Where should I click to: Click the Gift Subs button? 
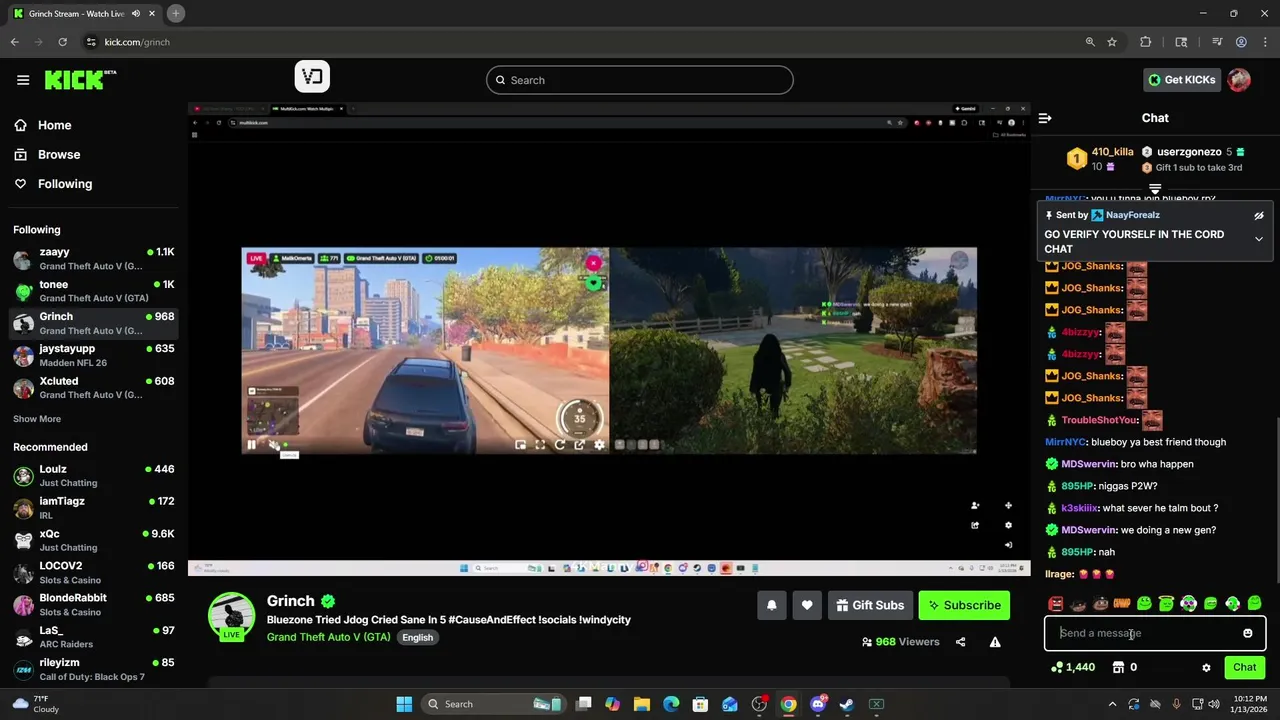tap(870, 605)
